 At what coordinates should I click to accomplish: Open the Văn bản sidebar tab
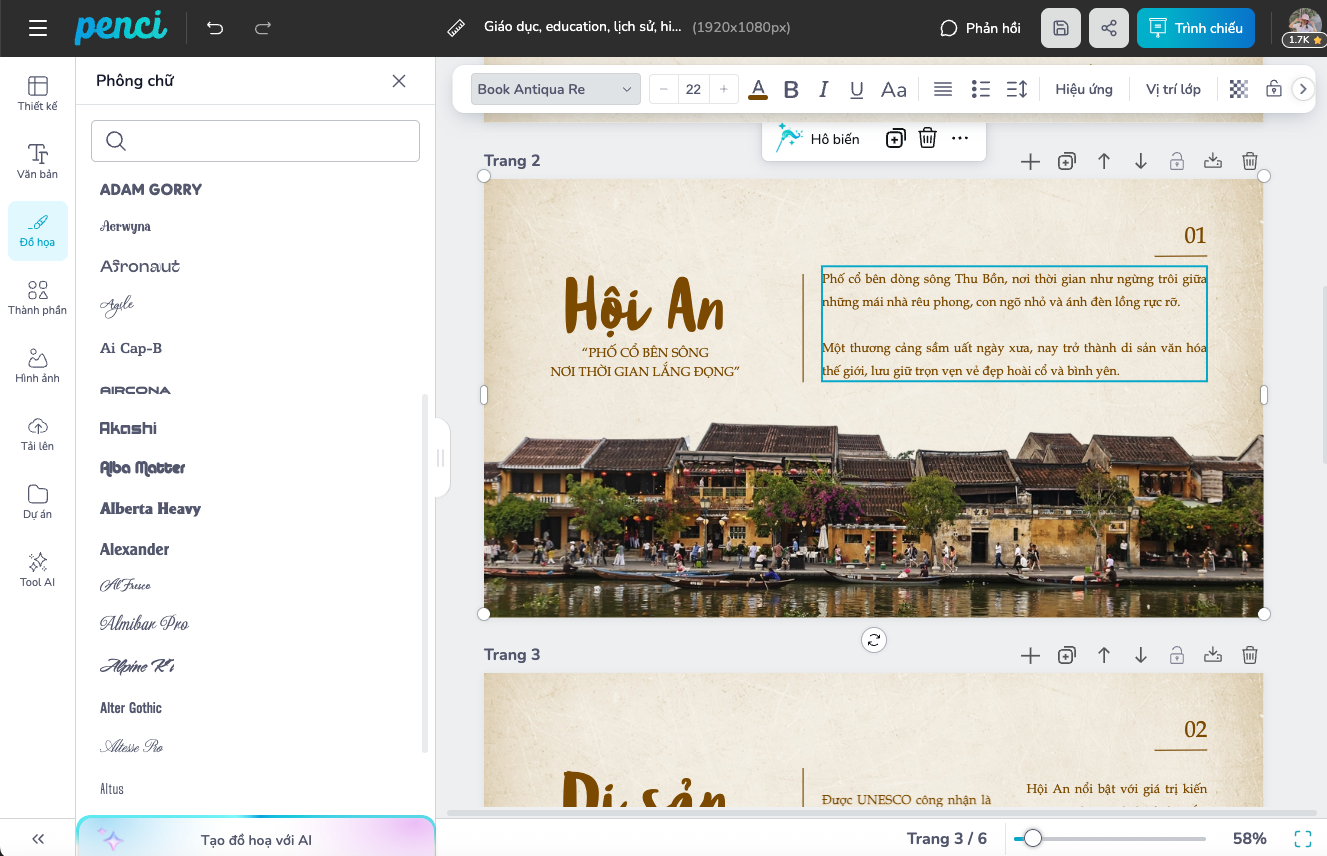pos(38,161)
